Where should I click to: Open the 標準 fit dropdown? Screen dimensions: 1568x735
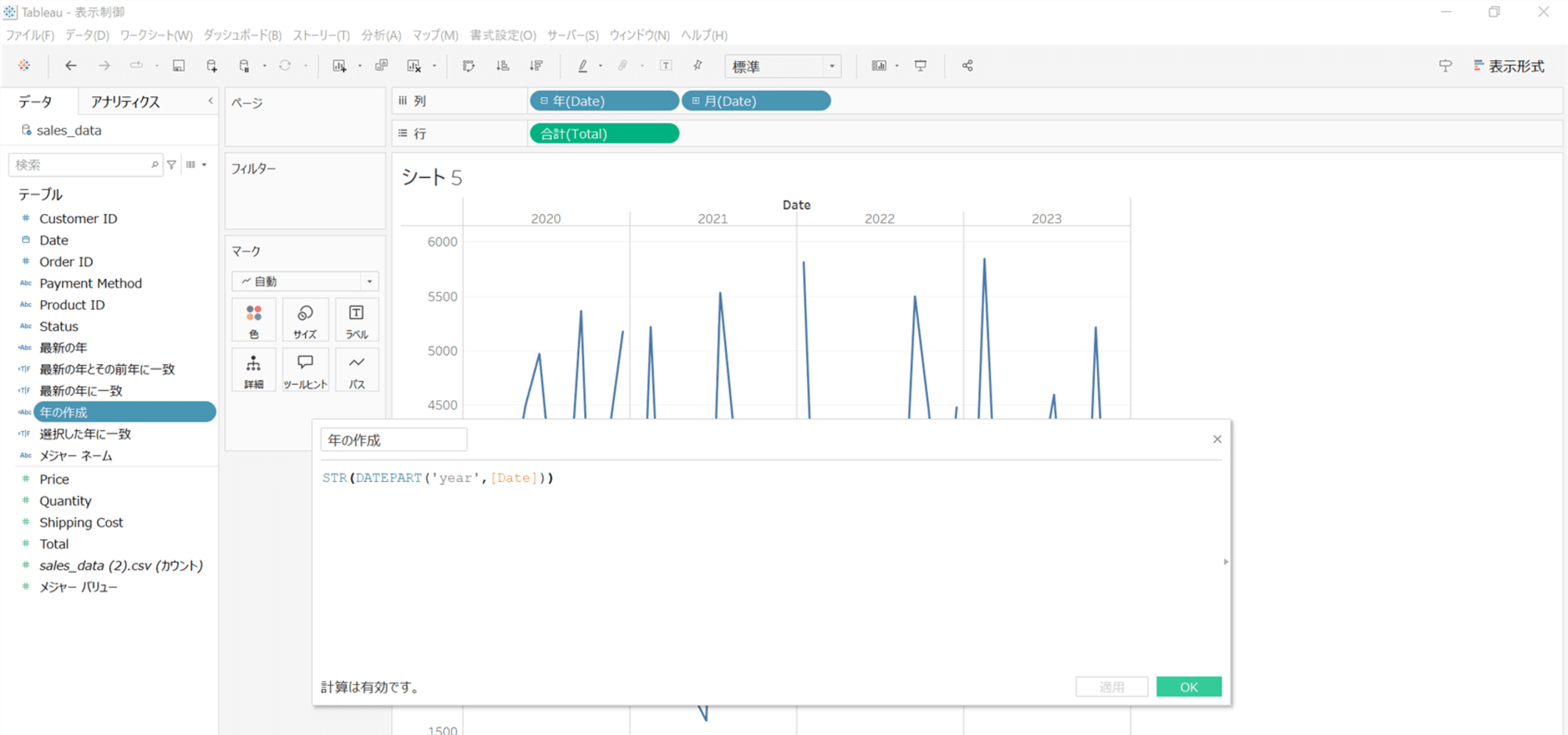pyautogui.click(x=782, y=67)
